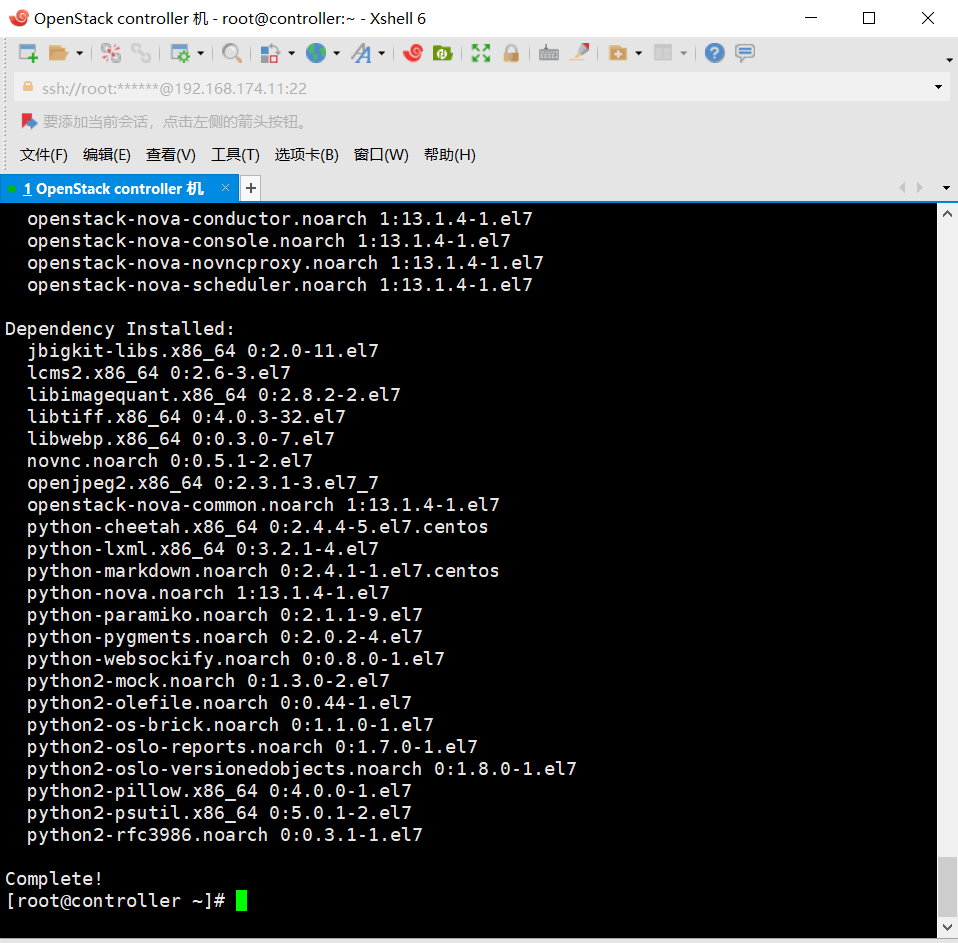This screenshot has height=943, width=958.
Task: Click the '[root@controller ~]#' prompt
Action: (x=115, y=901)
